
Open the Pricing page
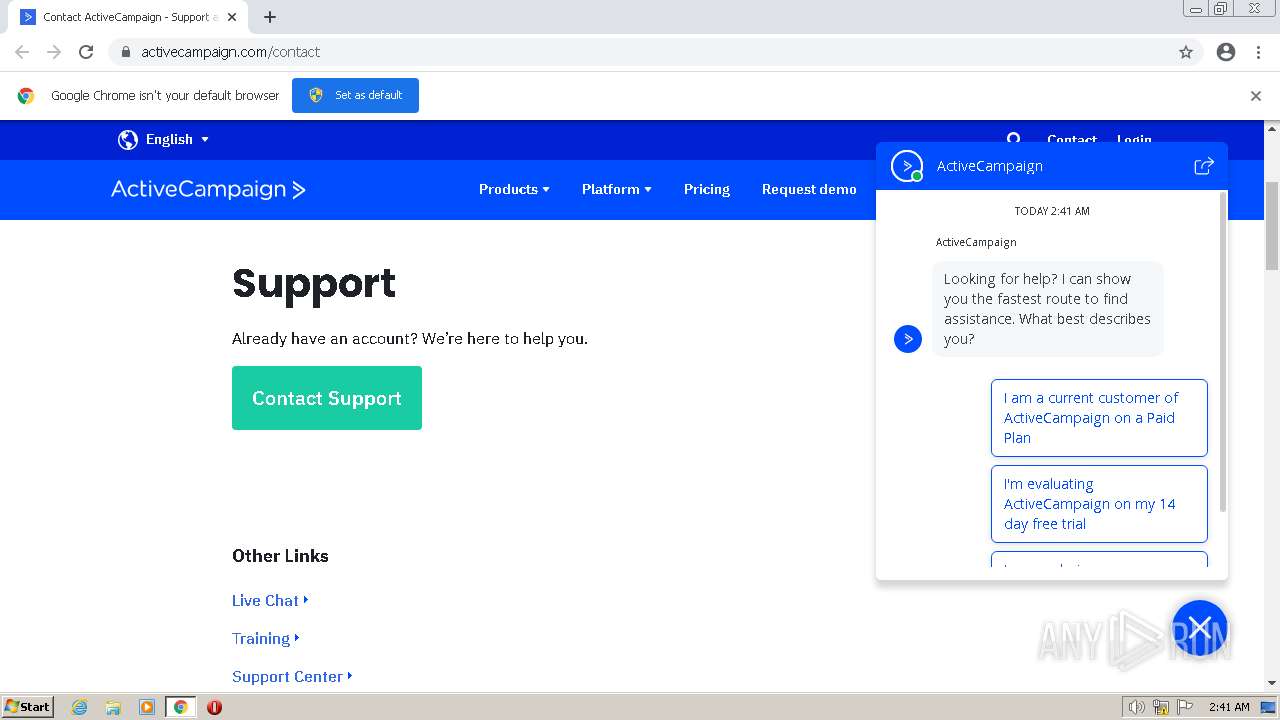(x=707, y=189)
